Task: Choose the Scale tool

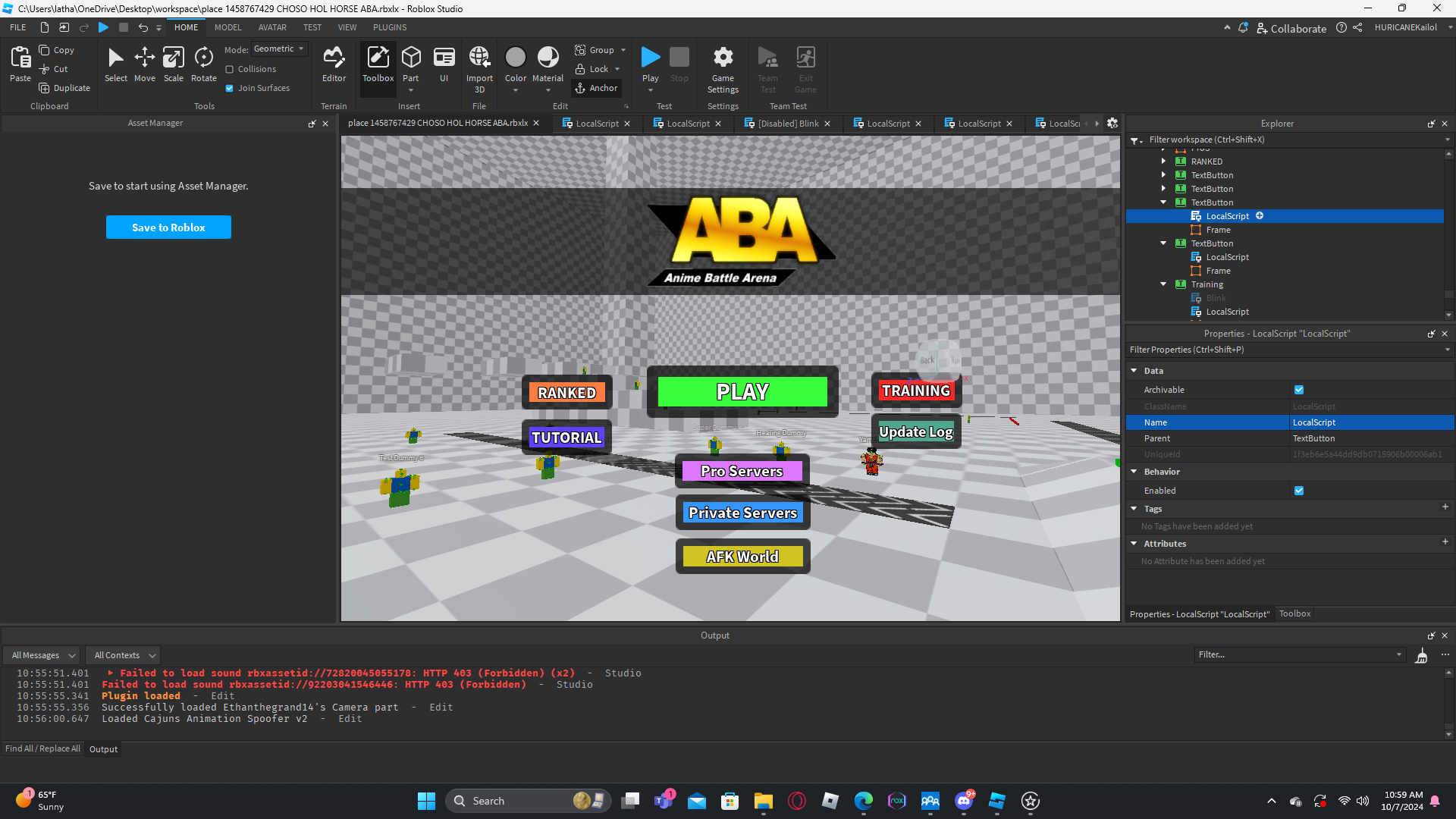Action: [x=173, y=64]
